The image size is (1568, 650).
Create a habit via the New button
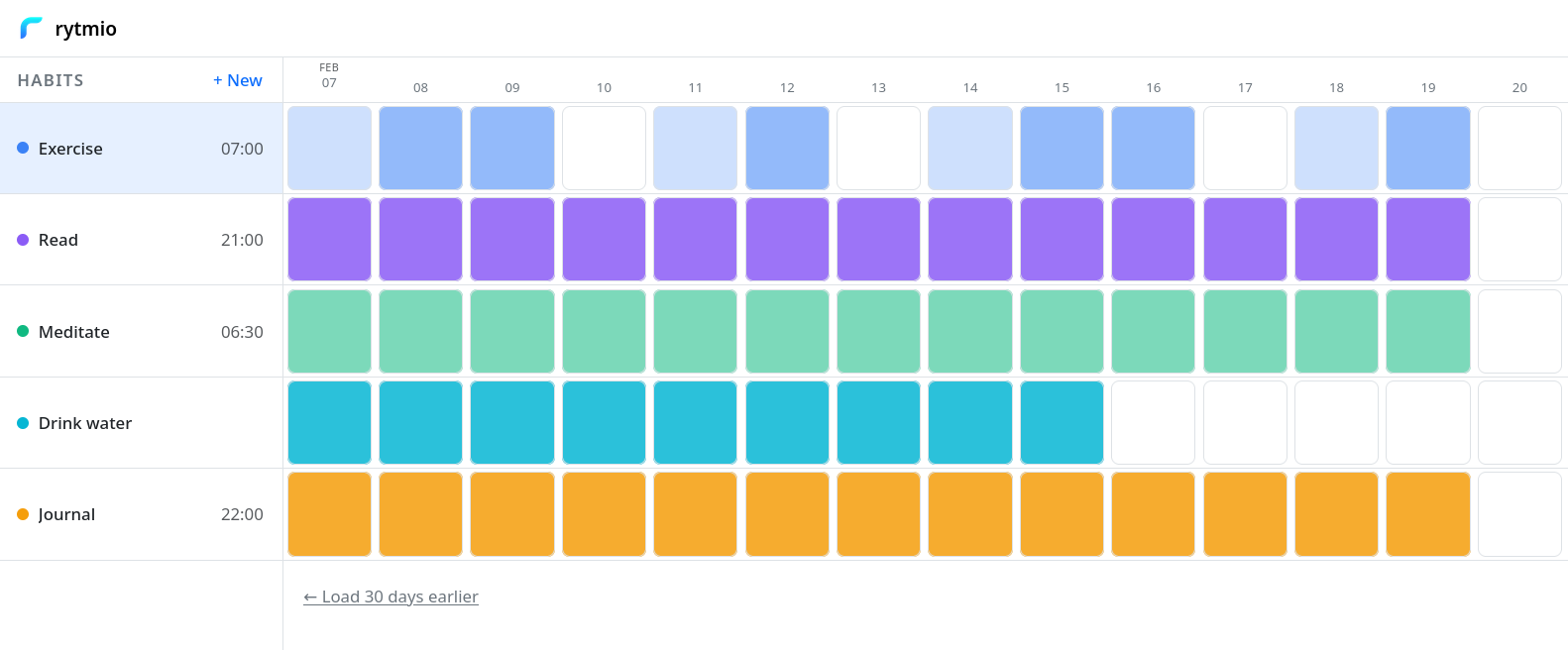point(237,80)
